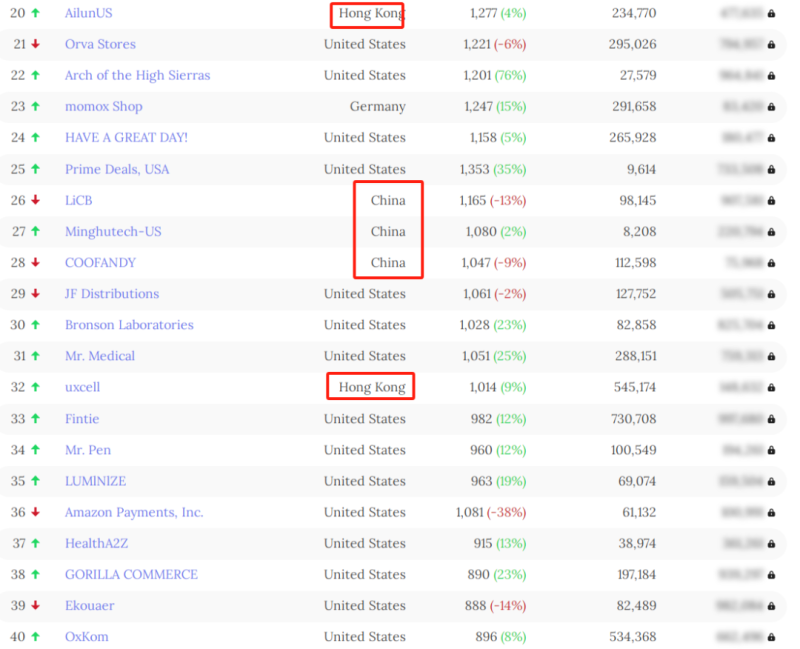This screenshot has width=800, height=649.
Task: Click the green up arrow beside rank 23
Action: [x=36, y=106]
